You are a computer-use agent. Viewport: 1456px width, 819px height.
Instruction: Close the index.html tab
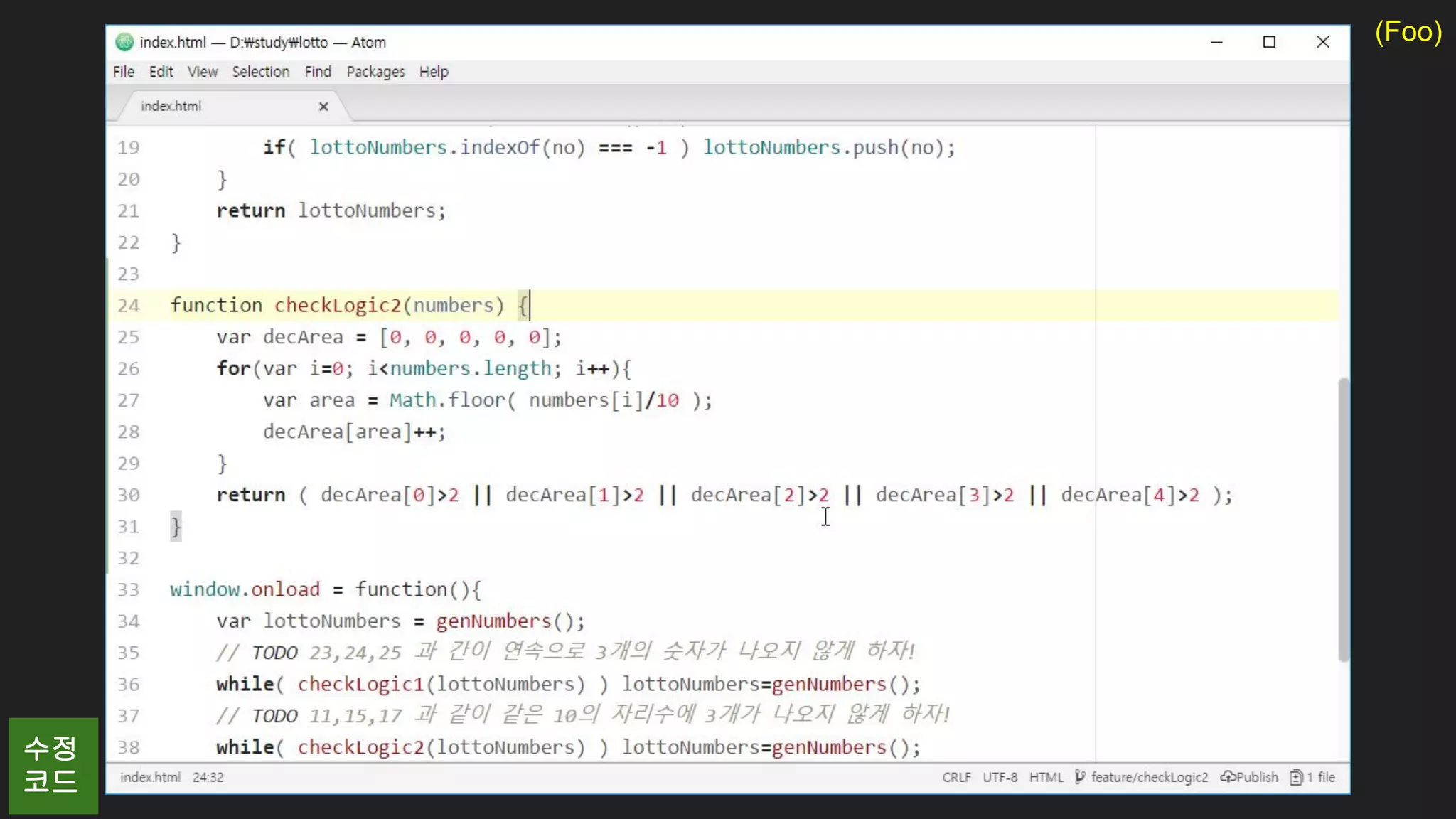click(x=323, y=106)
